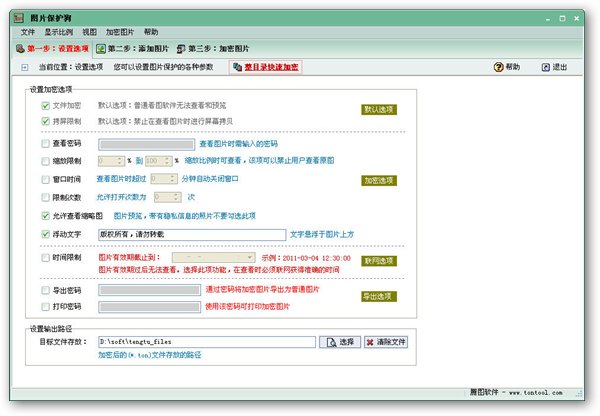Click the 第二步 add-pictures step icon
The height and width of the screenshot is (416, 600).
pos(101,49)
